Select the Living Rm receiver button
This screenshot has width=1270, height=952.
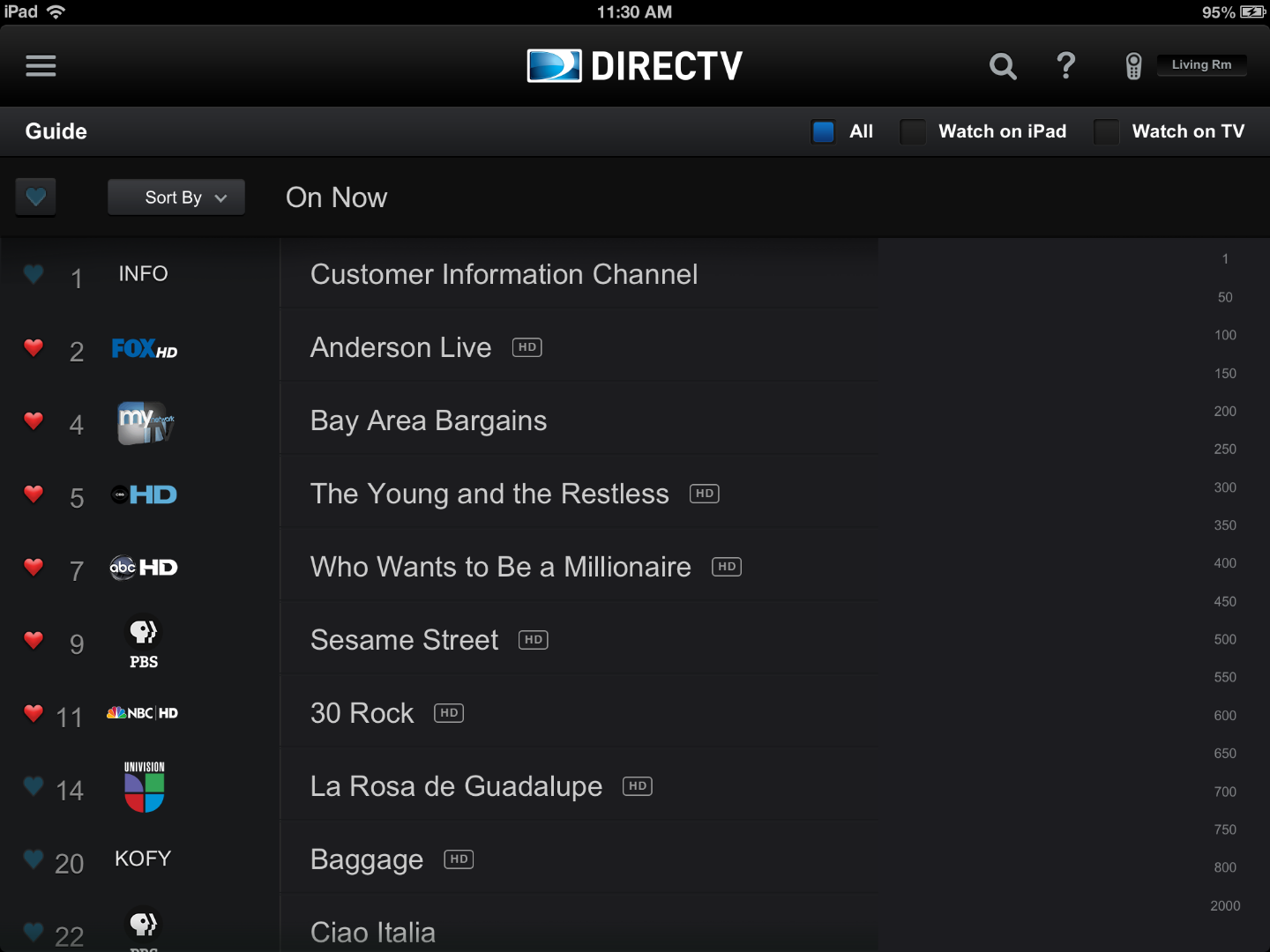coord(1201,64)
